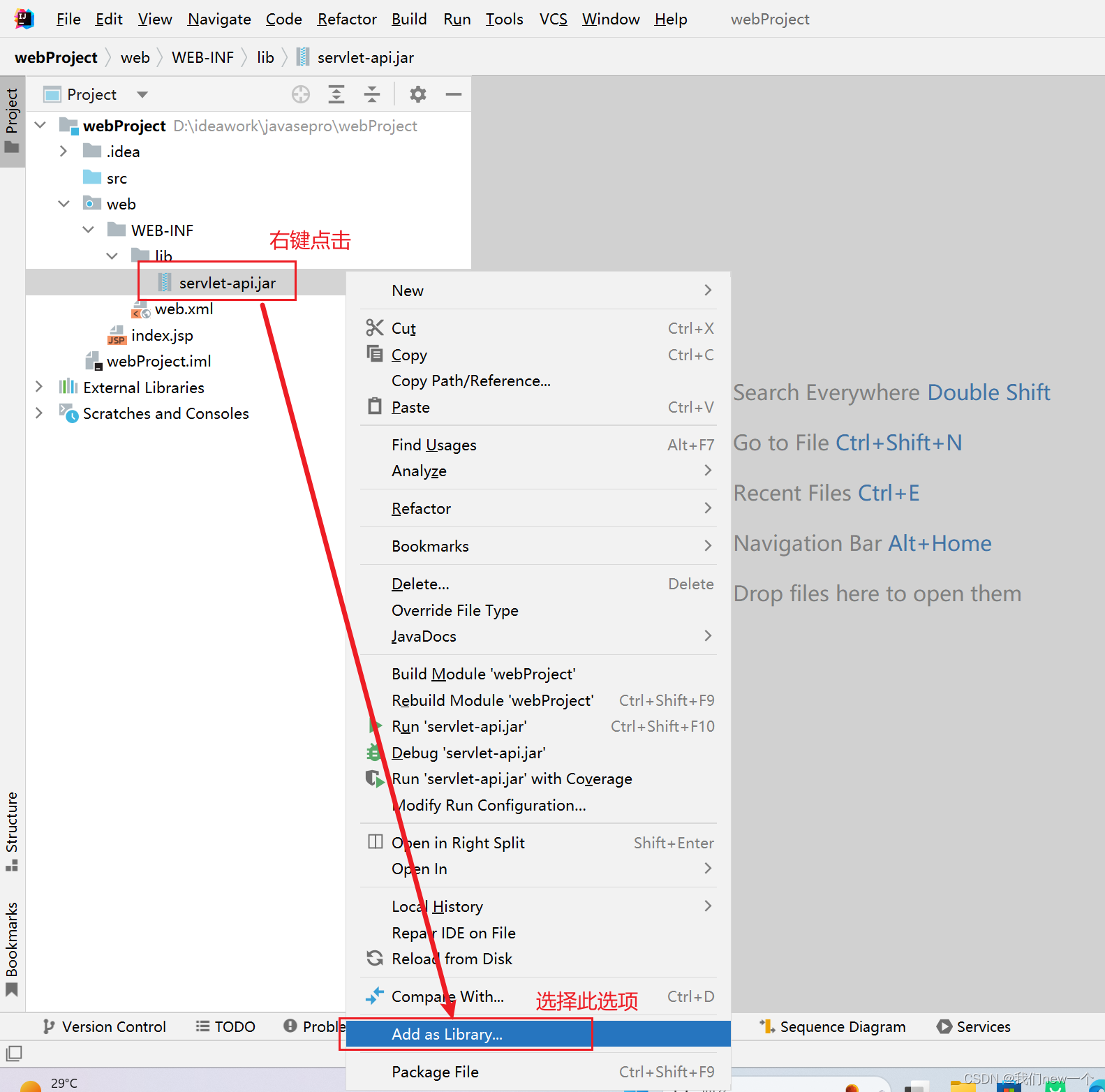Open the Project side tool window tab
1105x1092 pixels.
tap(12, 121)
